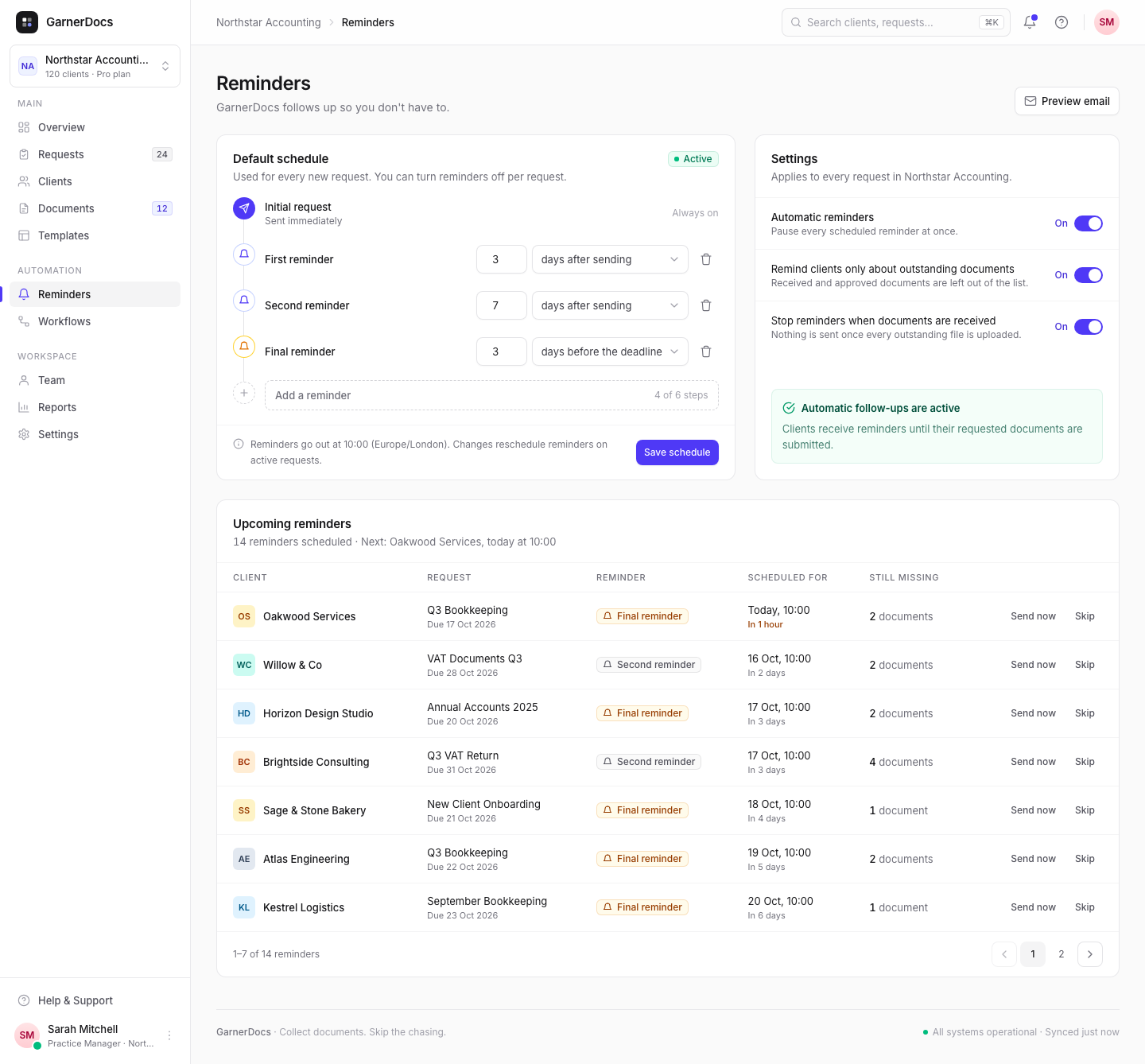The width and height of the screenshot is (1145, 1064).
Task: Click Northstar Accounting breadcrumb
Action: [269, 22]
